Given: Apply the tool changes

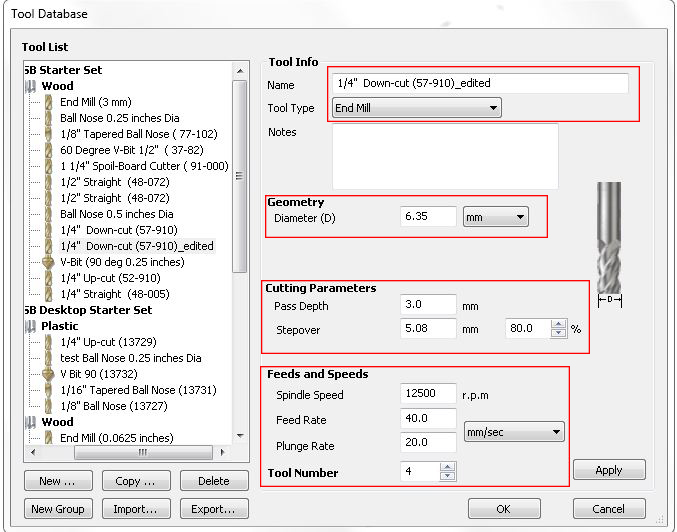Looking at the screenshot, I should click(609, 470).
